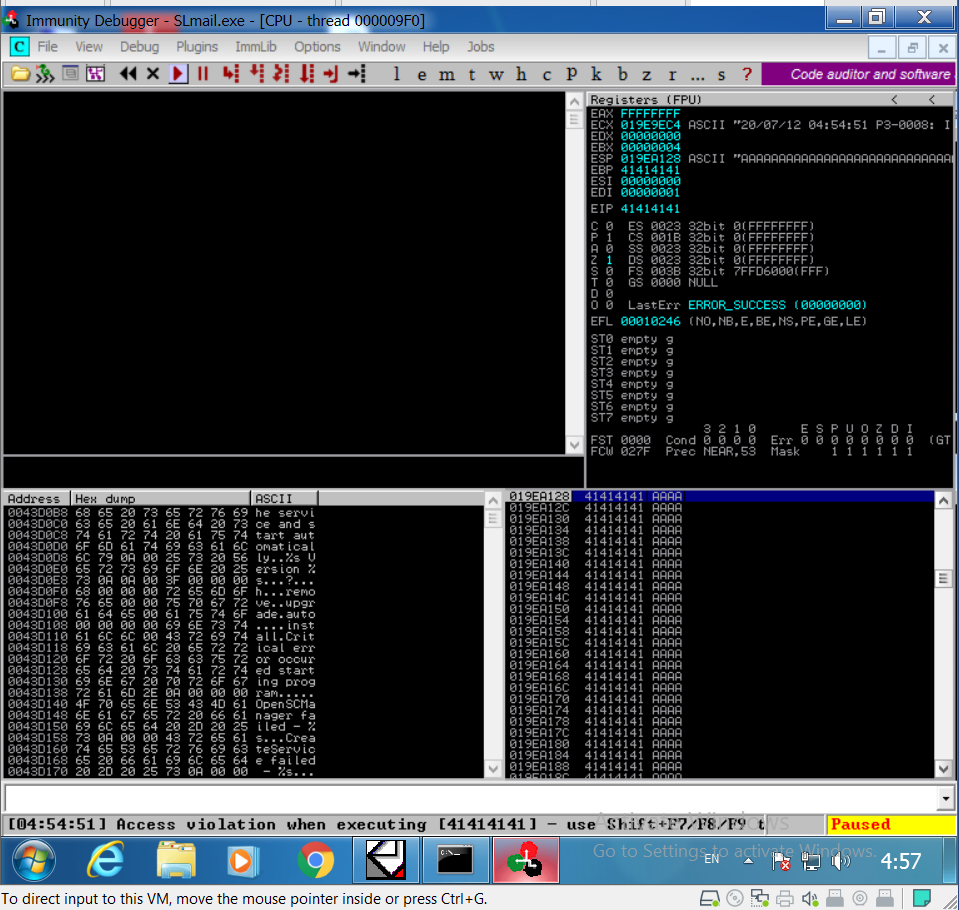Image resolution: width=959 pixels, height=910 pixels.
Task: Show source via 's' button
Action: point(722,75)
